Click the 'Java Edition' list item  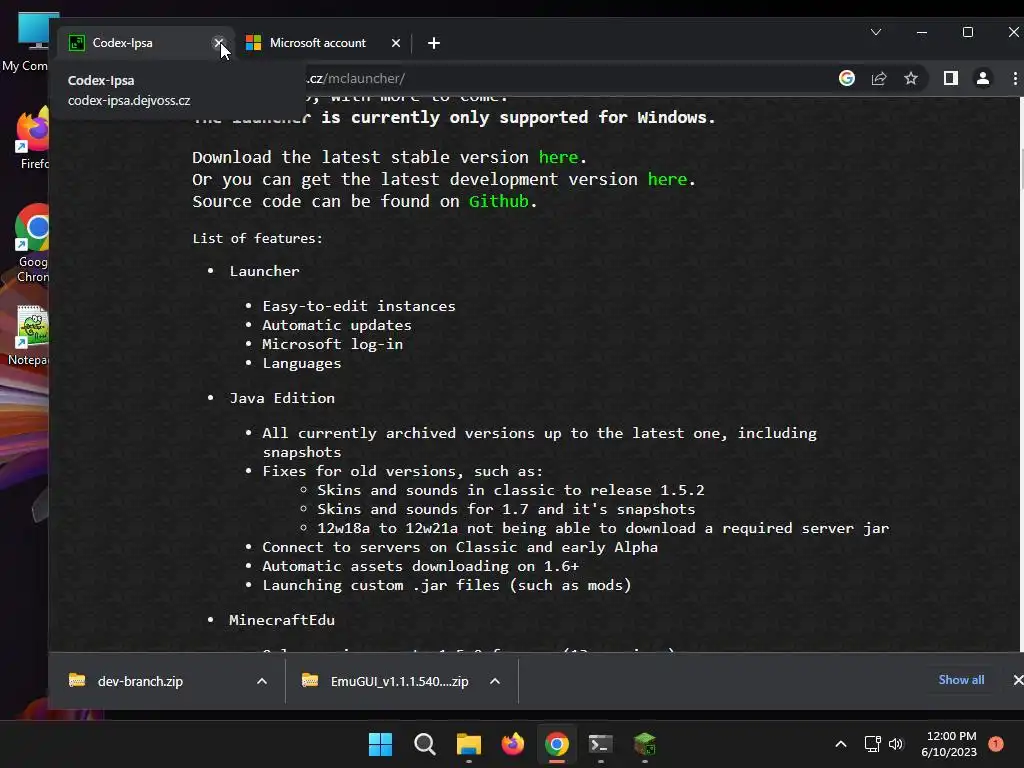(281, 398)
